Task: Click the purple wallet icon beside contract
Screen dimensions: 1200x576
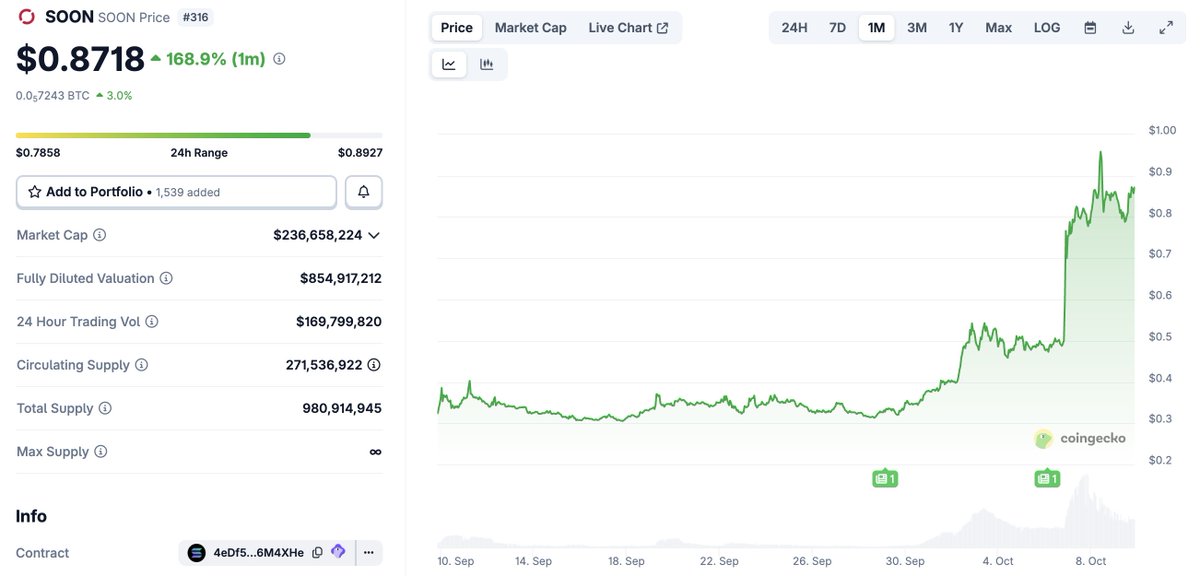Action: click(x=338, y=552)
